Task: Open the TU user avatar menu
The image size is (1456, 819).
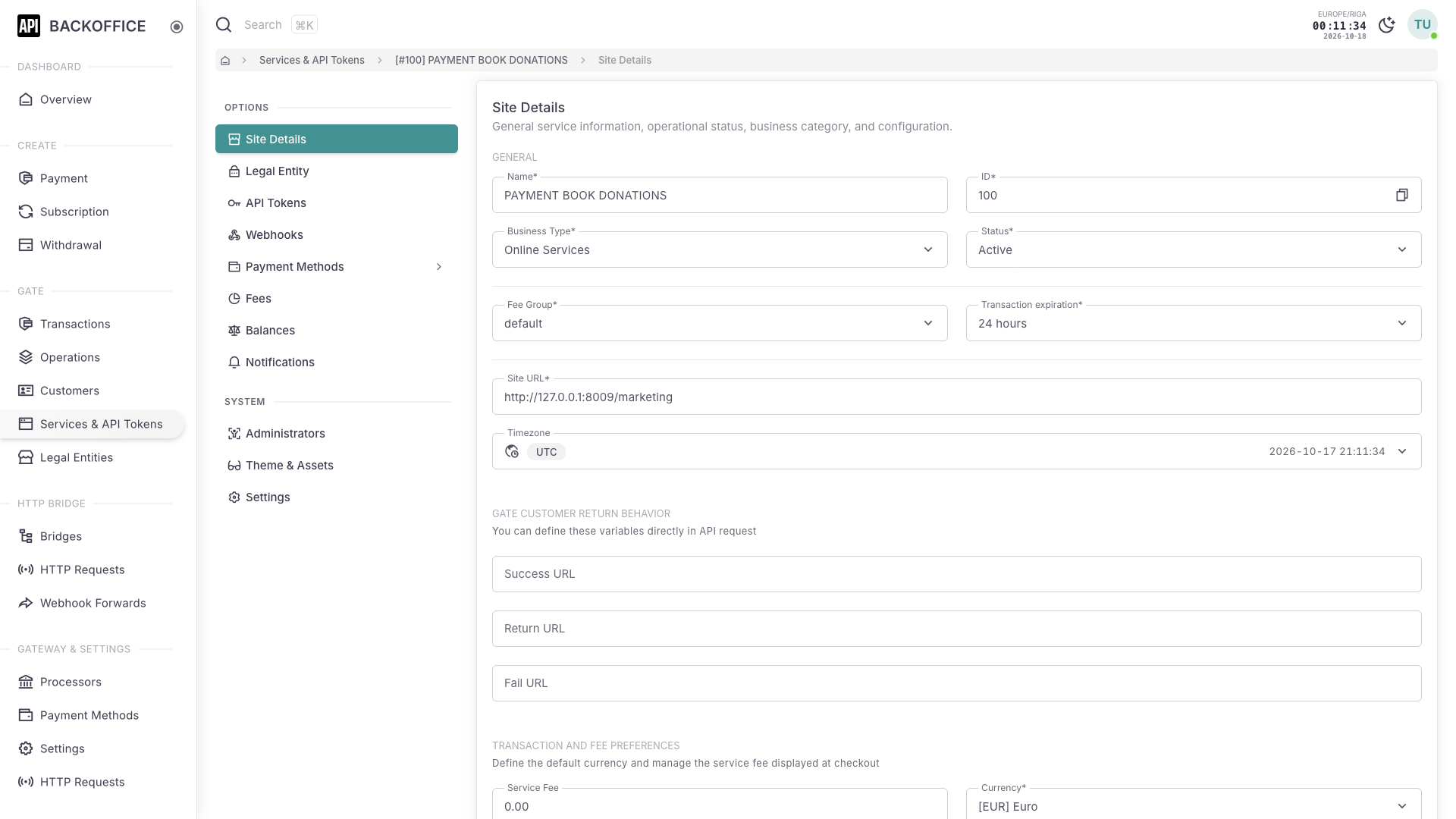Action: tap(1422, 25)
